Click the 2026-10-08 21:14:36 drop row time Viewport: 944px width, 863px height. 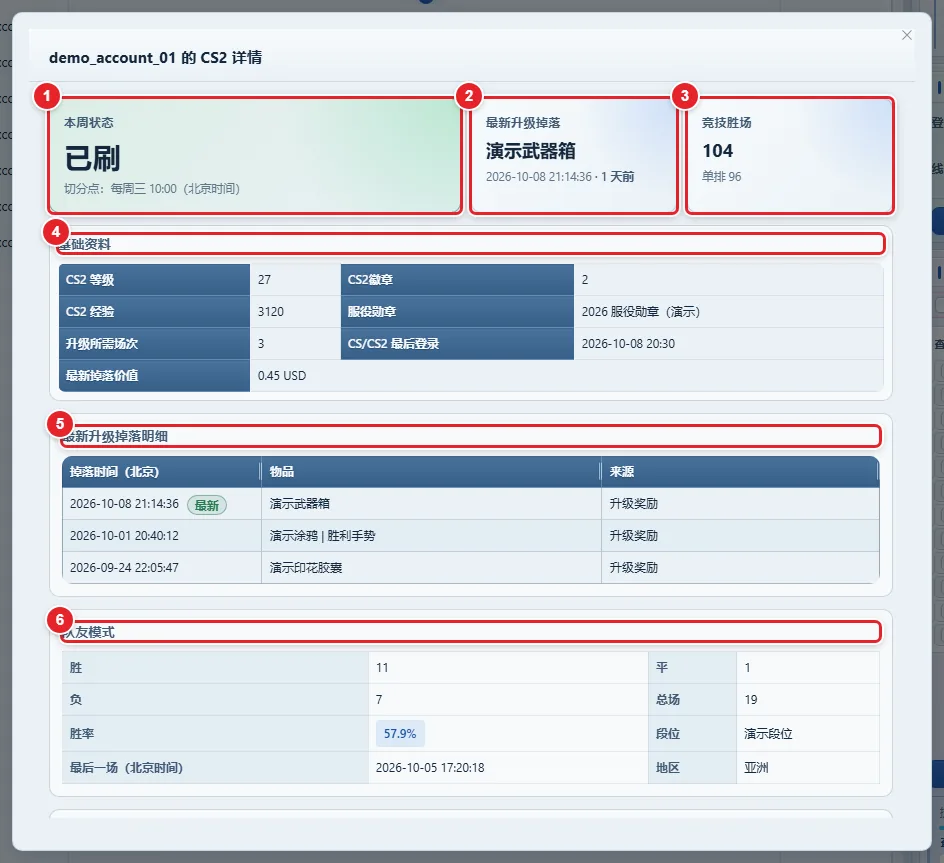click(x=124, y=504)
